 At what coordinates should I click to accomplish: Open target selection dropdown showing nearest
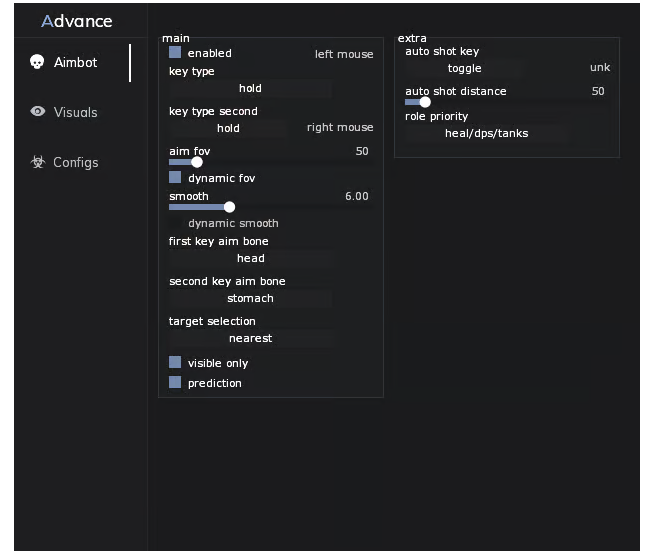(x=250, y=339)
